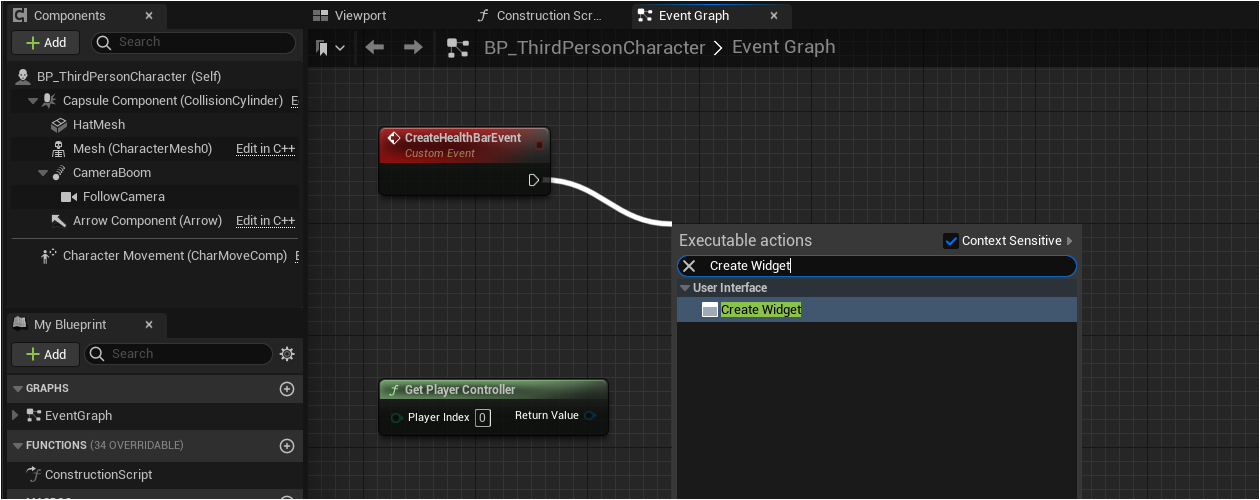This screenshot has width=1260, height=500.
Task: Select the FollowCamera component
Action: click(124, 197)
